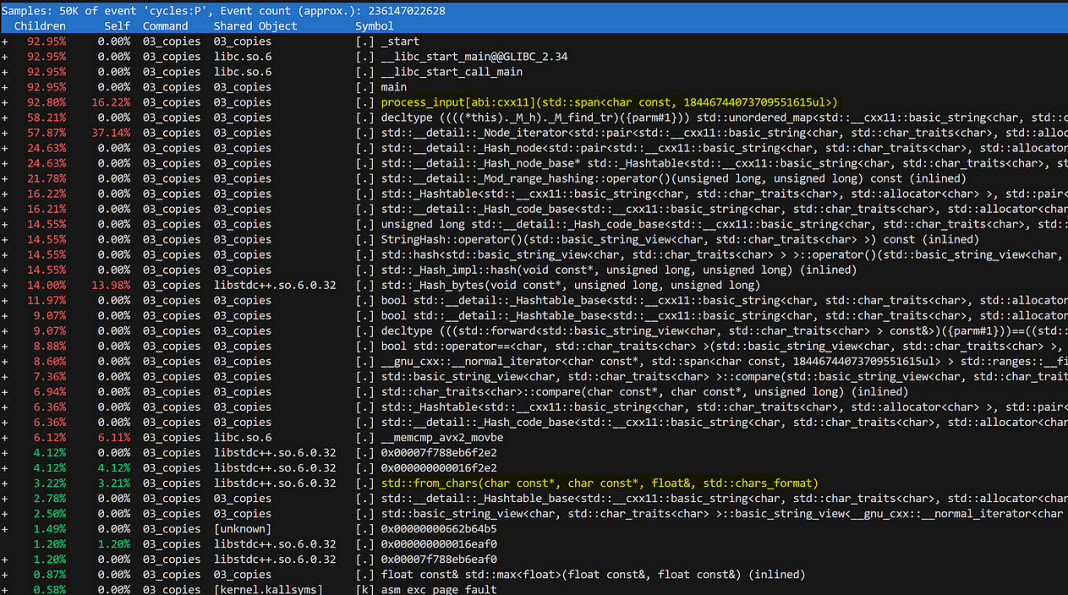This screenshot has height=595, width=1068.
Task: Click the Symbol column header
Action: pos(374,26)
